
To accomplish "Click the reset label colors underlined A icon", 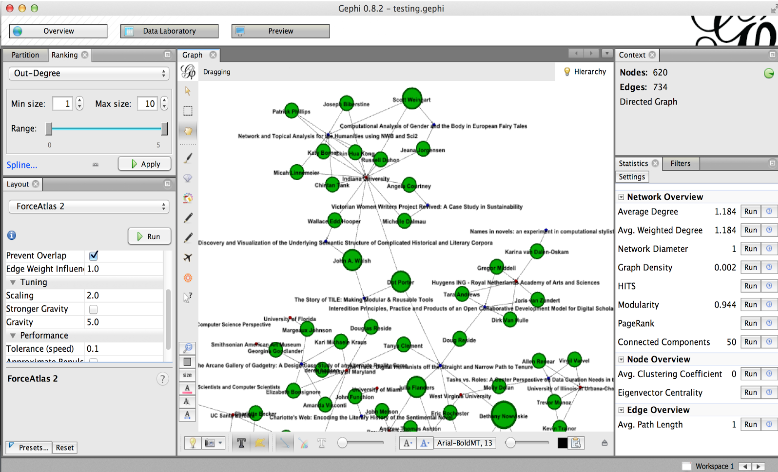I will point(187,388).
